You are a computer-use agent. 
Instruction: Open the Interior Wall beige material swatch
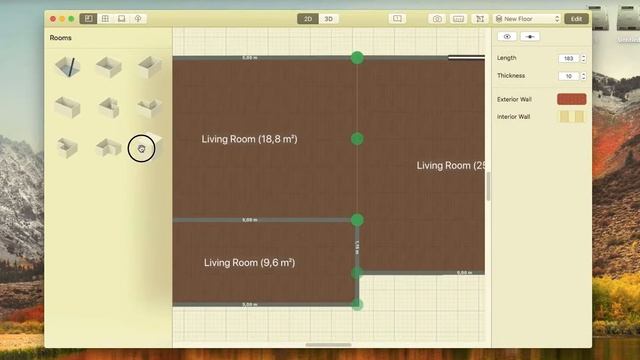click(x=571, y=117)
